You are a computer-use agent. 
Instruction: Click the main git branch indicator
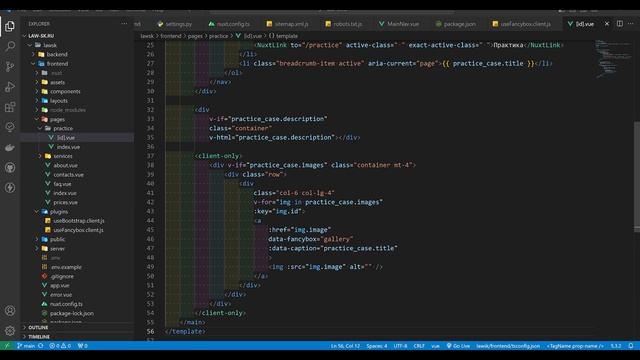(26, 346)
